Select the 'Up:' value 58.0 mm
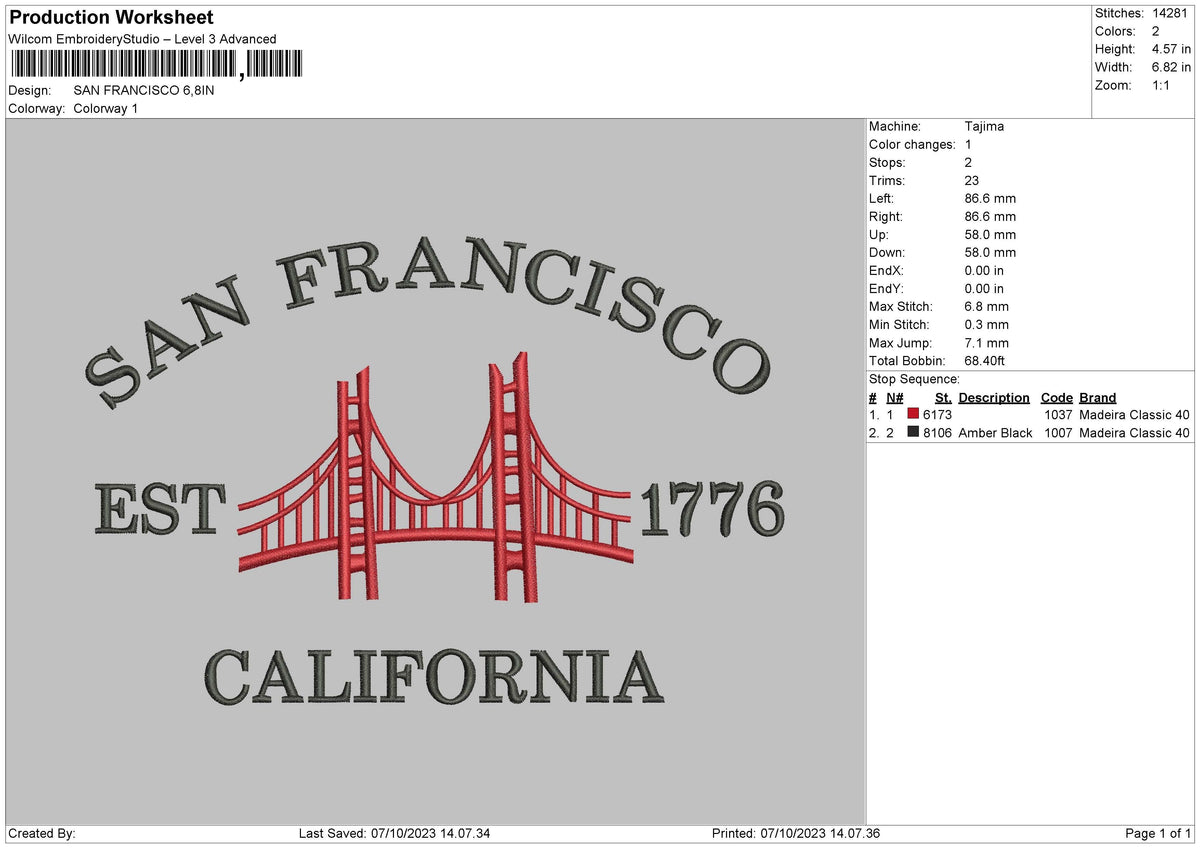 click(x=990, y=234)
